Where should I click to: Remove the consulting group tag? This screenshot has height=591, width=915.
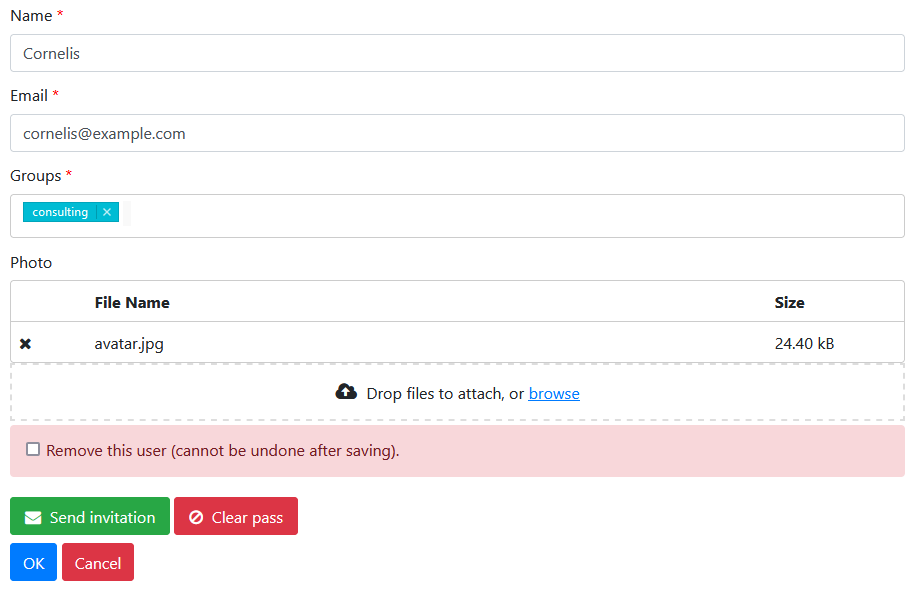coord(106,211)
